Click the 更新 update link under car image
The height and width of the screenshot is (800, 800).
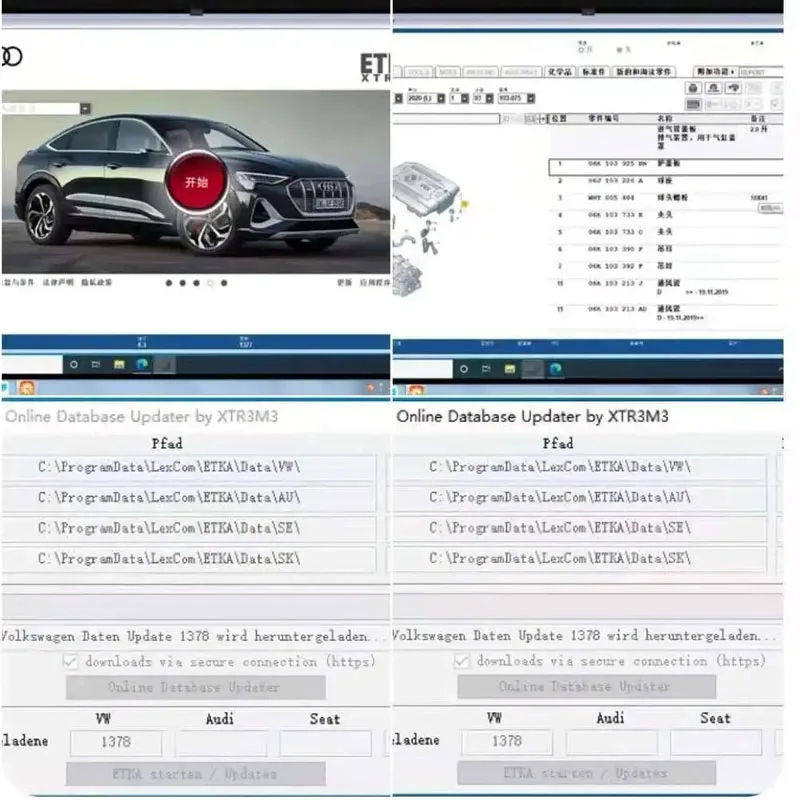tap(344, 282)
